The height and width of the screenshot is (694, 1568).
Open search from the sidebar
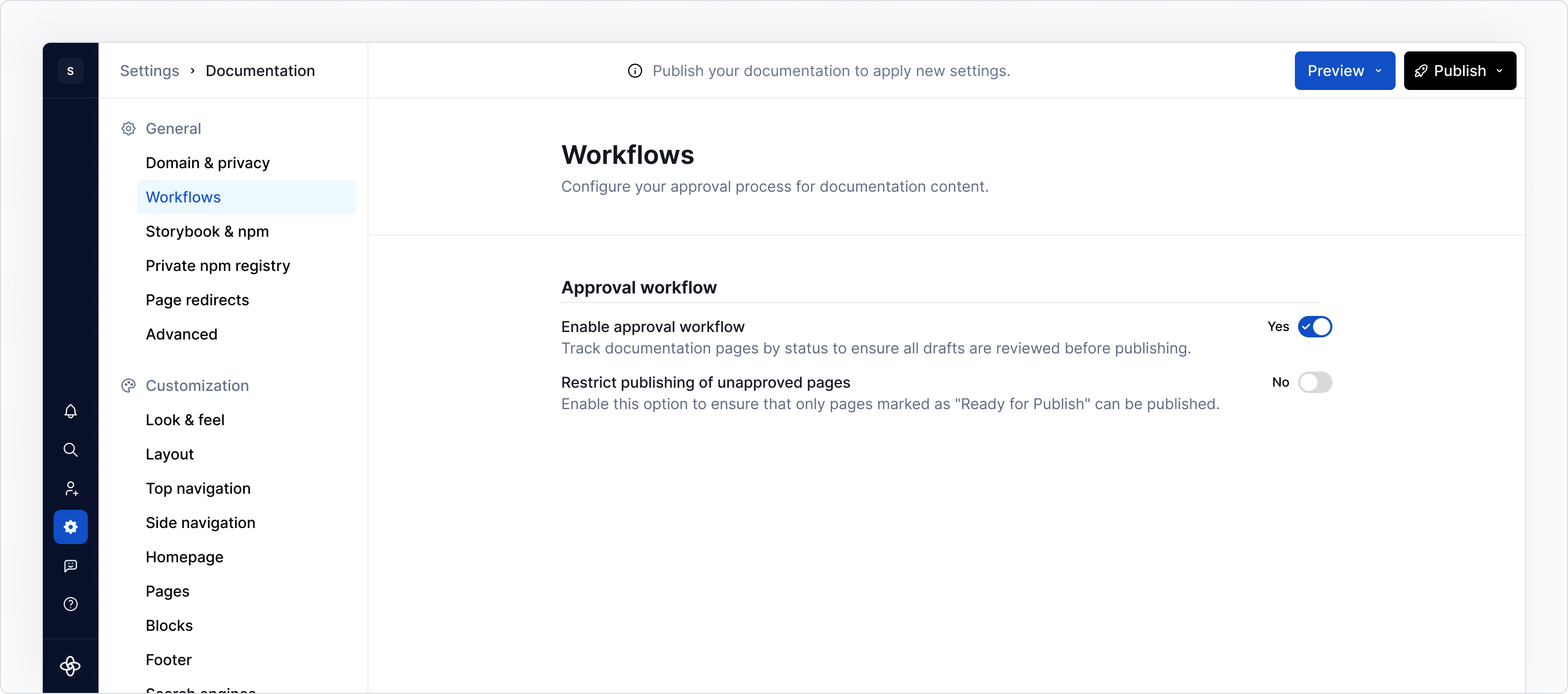coord(71,449)
